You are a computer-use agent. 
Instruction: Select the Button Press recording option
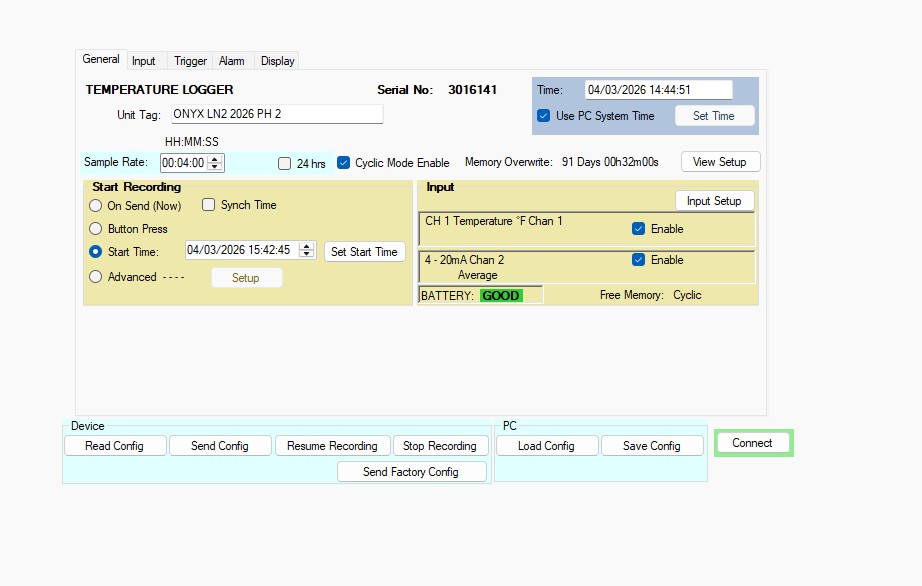tap(95, 228)
